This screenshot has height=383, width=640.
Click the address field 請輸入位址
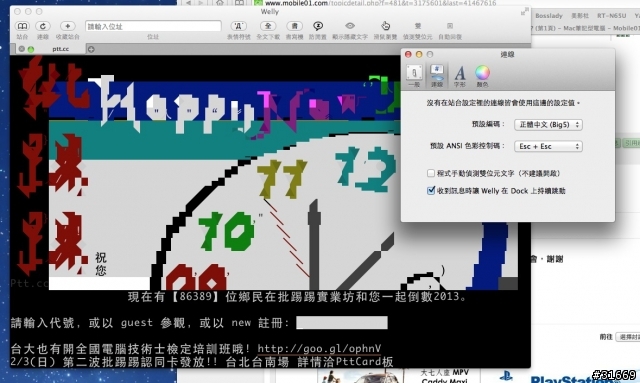coord(153,26)
